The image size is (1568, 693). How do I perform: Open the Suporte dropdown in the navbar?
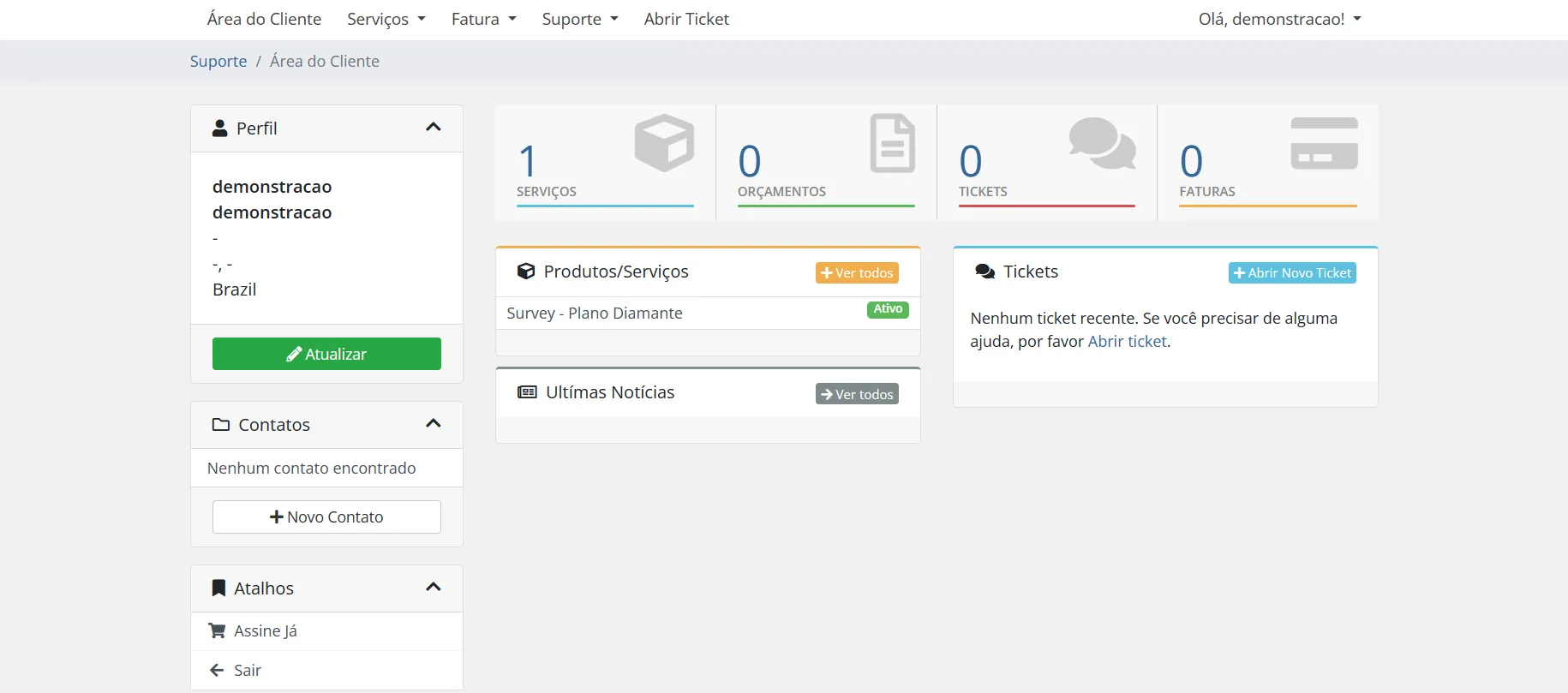(580, 20)
